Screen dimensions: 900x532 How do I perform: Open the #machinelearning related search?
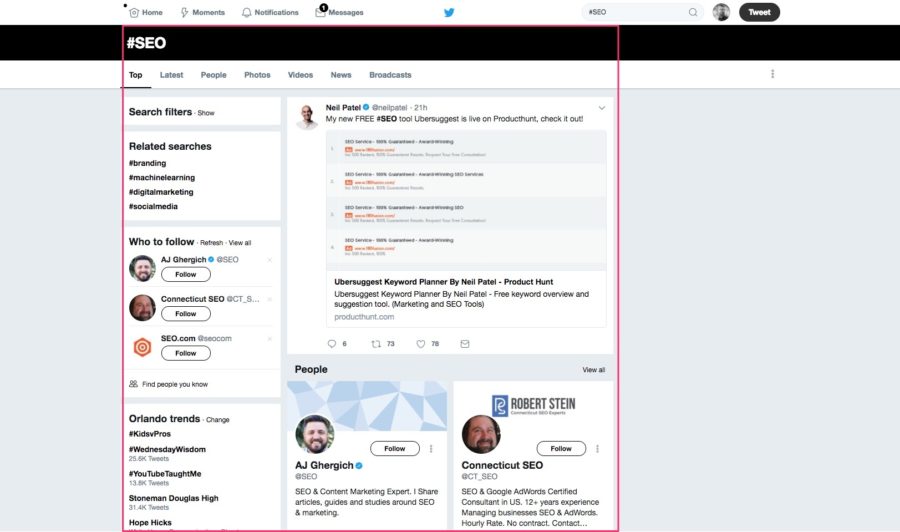[x=162, y=177]
